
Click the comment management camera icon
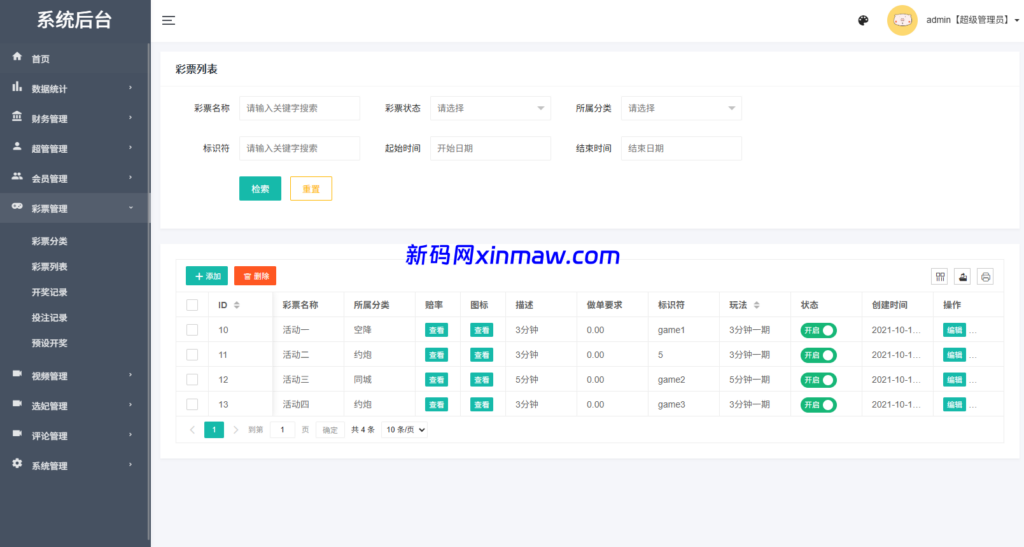tap(17, 434)
